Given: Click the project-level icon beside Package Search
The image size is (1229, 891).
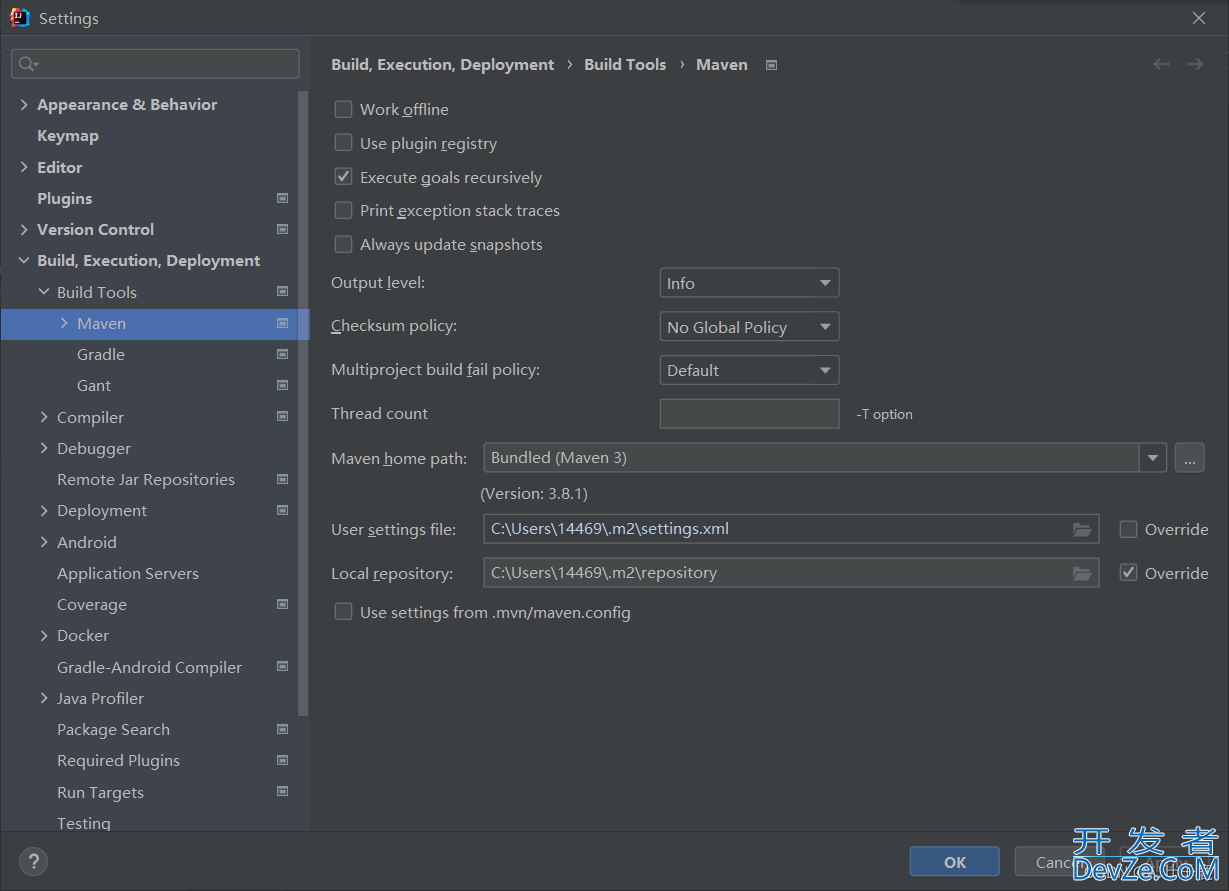Looking at the screenshot, I should point(282,729).
